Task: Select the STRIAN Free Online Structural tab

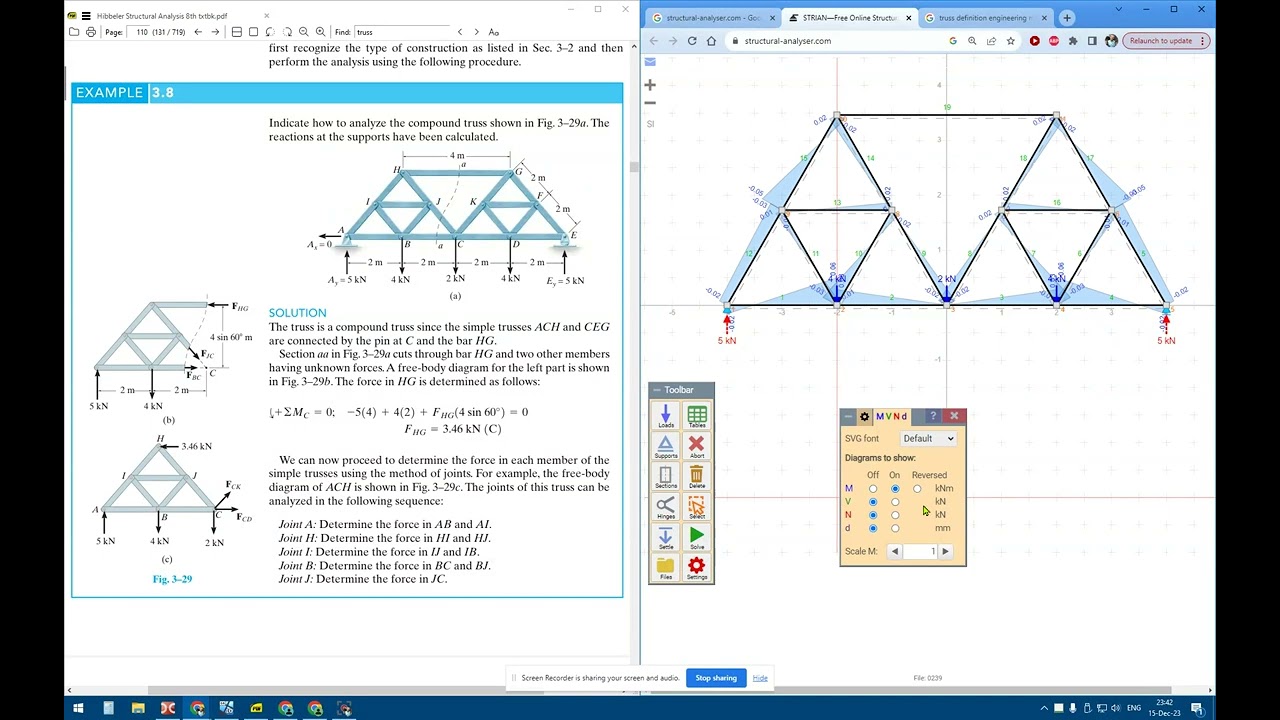Action: pyautogui.click(x=848, y=17)
